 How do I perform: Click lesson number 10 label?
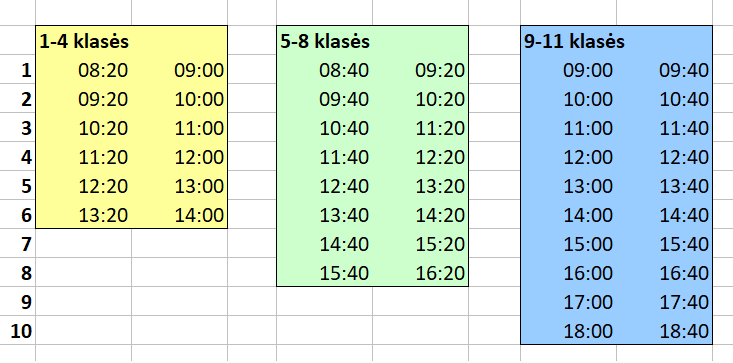21,331
